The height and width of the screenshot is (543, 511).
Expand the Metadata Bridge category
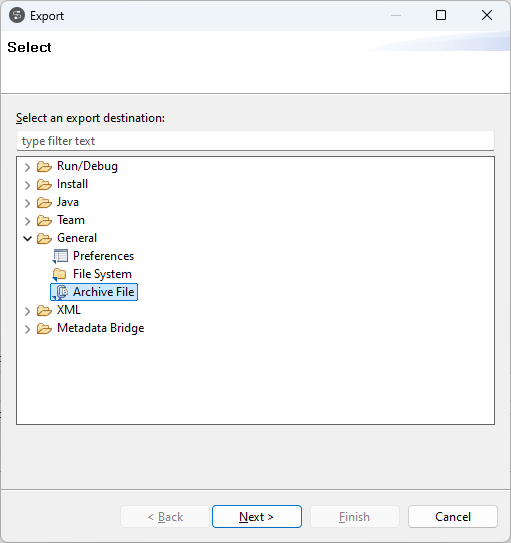click(x=28, y=329)
